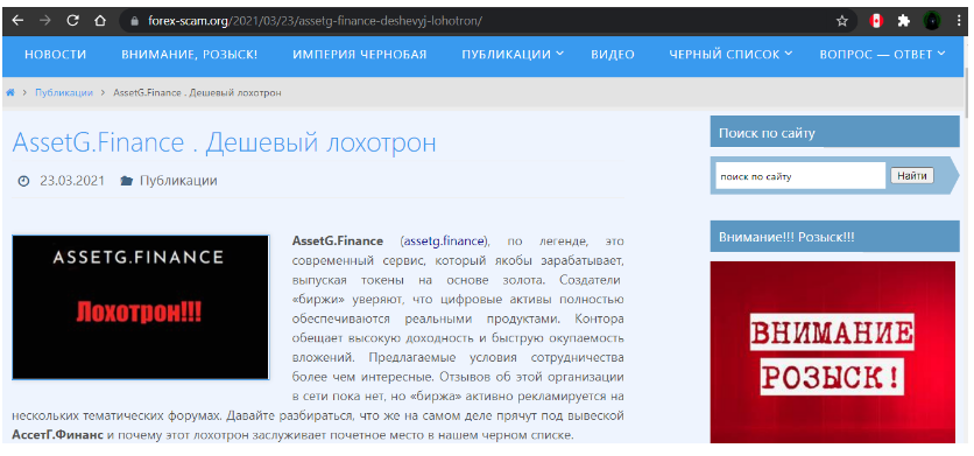
Task: Bookmark this page with the star icon
Action: (x=842, y=21)
